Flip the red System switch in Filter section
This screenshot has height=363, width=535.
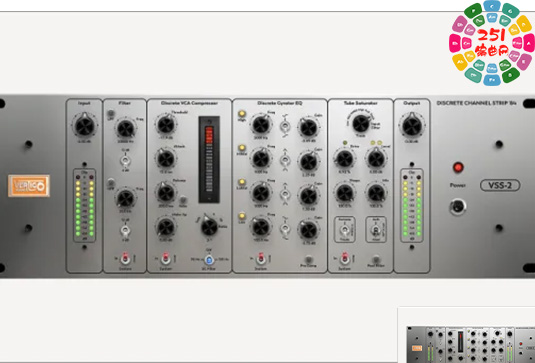point(125,259)
